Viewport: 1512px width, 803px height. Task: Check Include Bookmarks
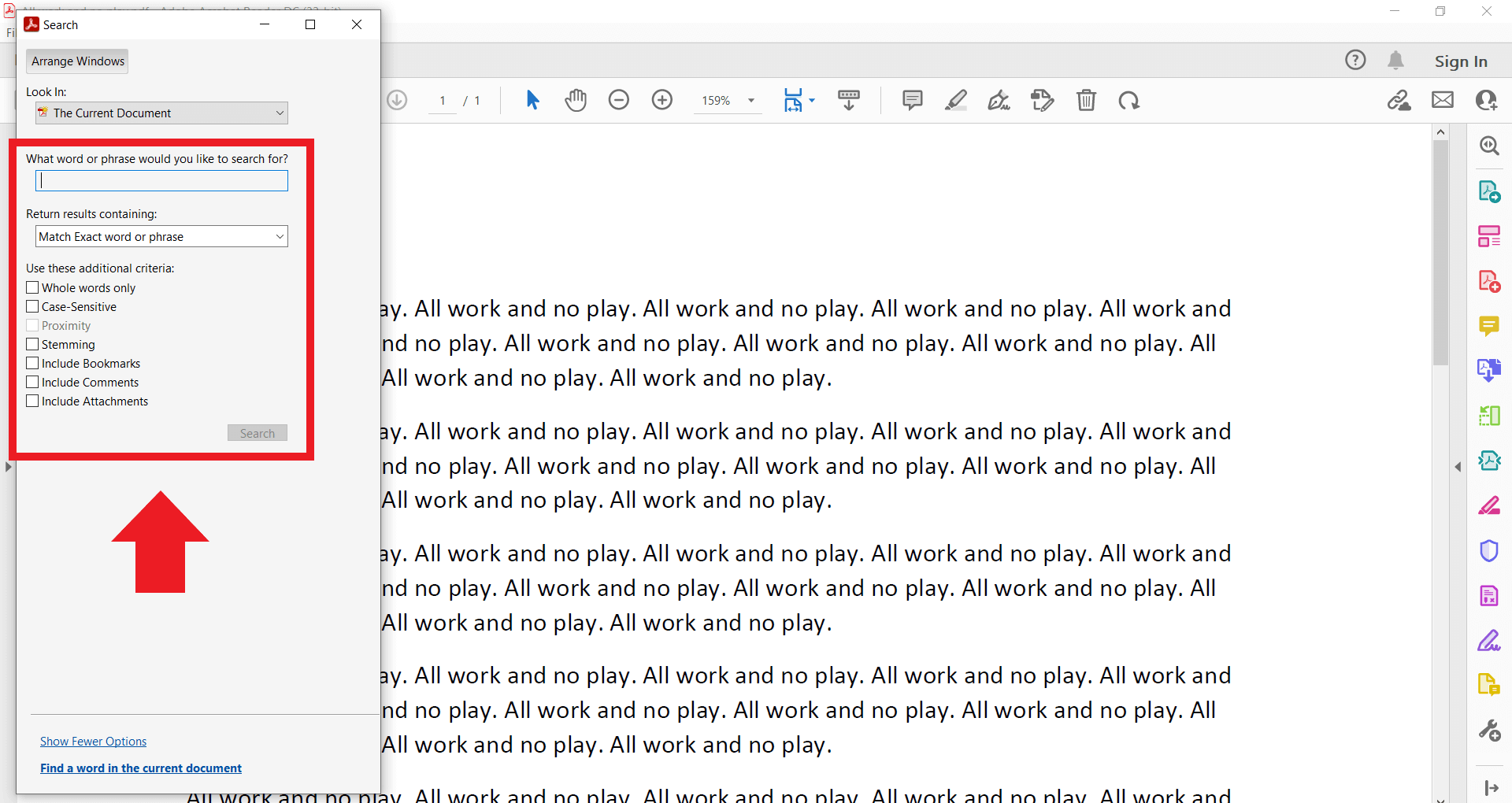tap(32, 363)
